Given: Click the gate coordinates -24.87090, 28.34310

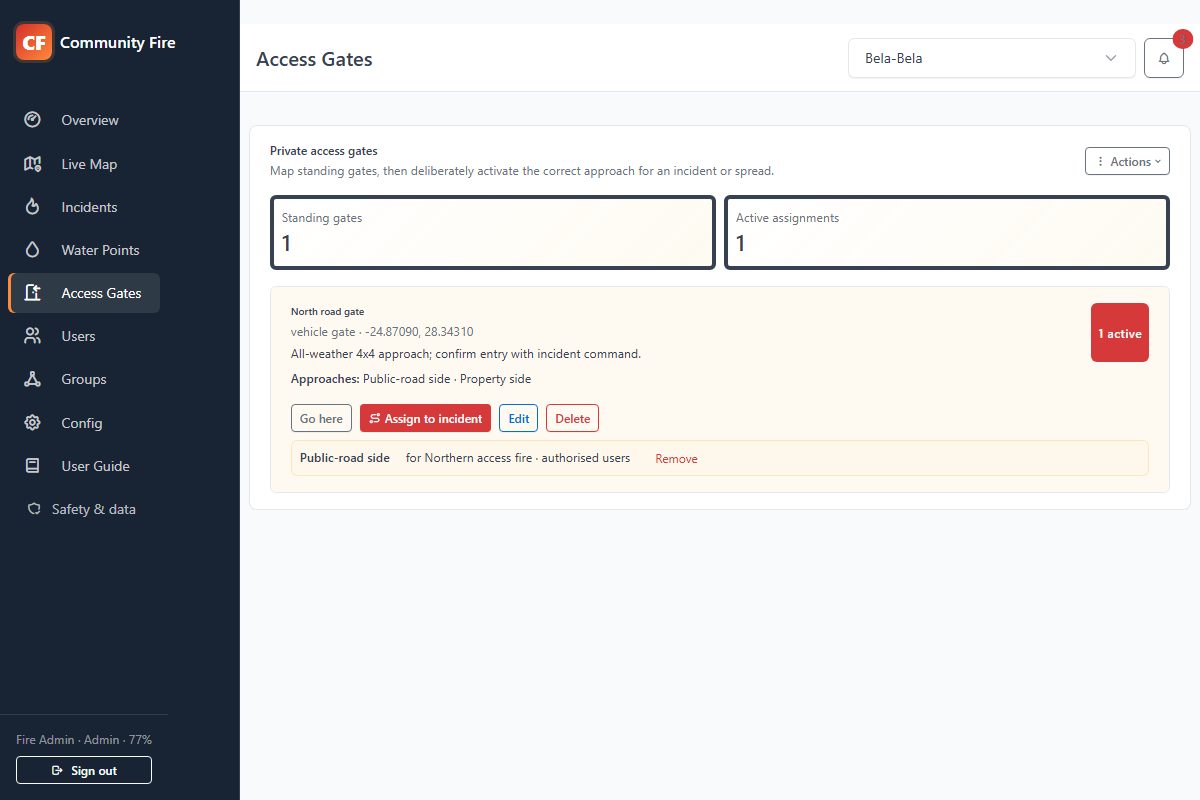Looking at the screenshot, I should click(x=419, y=332).
